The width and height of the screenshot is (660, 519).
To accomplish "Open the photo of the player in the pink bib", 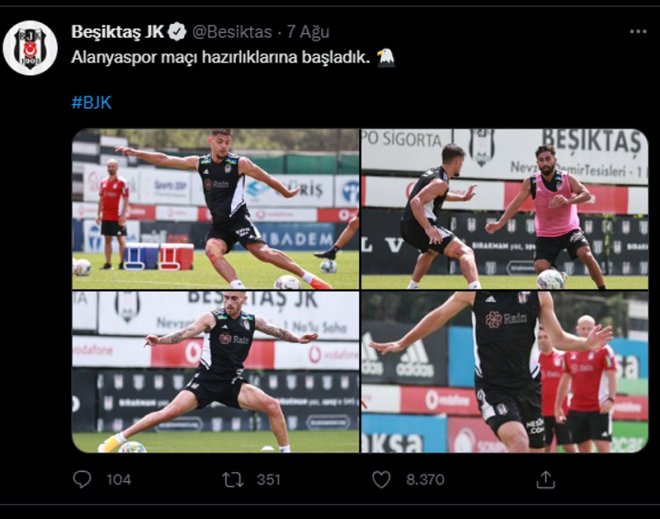I will tap(505, 209).
